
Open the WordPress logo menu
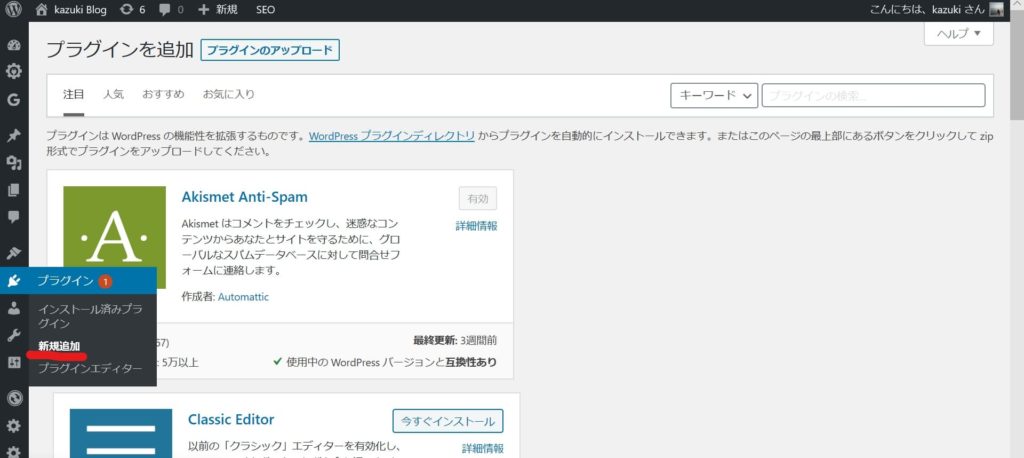[14, 10]
